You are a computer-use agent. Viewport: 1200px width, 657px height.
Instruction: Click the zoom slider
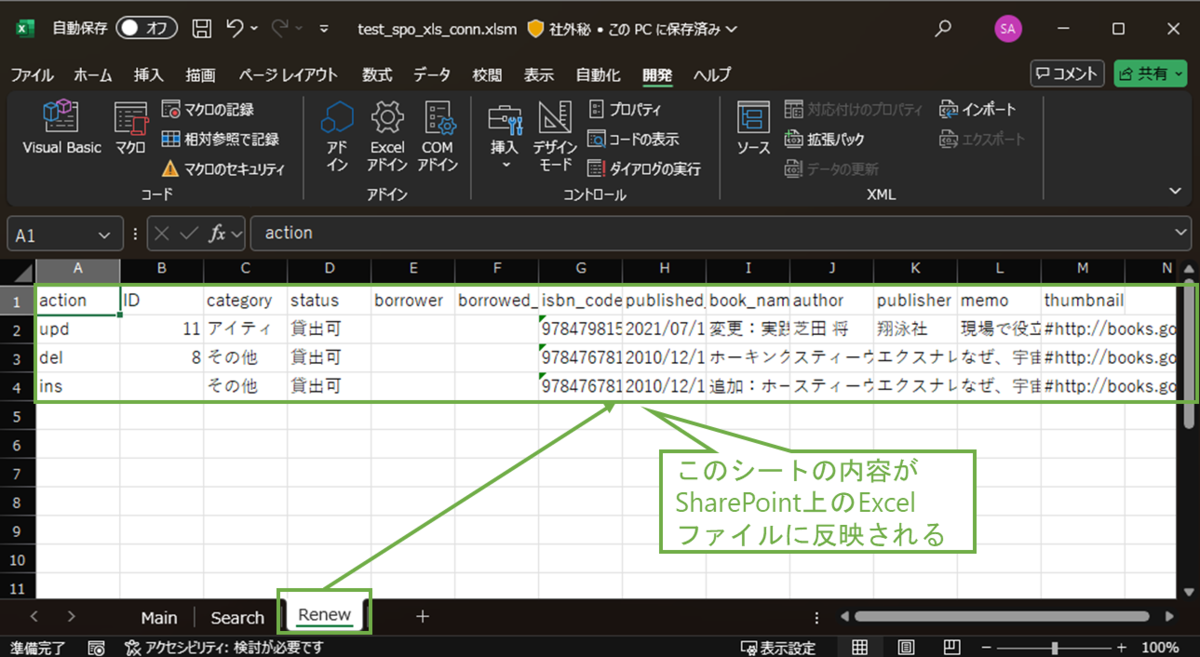coord(1055,647)
